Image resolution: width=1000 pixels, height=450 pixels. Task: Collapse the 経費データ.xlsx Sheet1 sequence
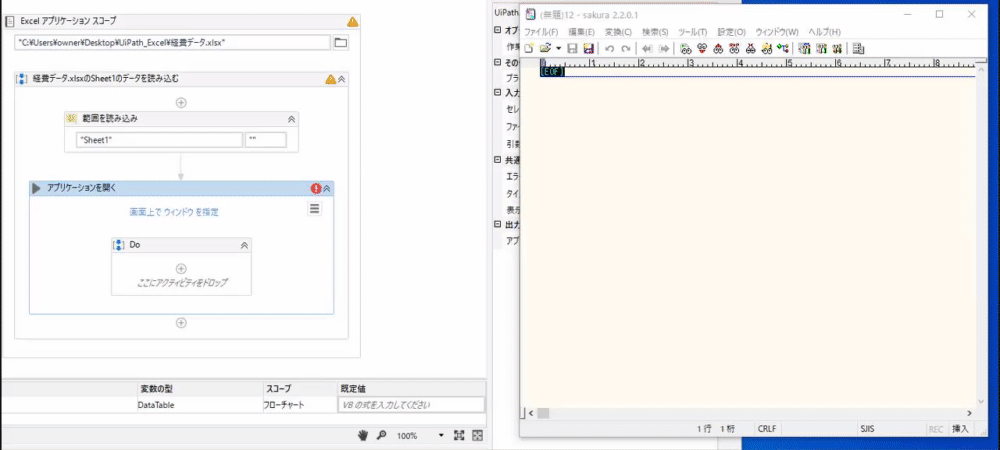341,80
